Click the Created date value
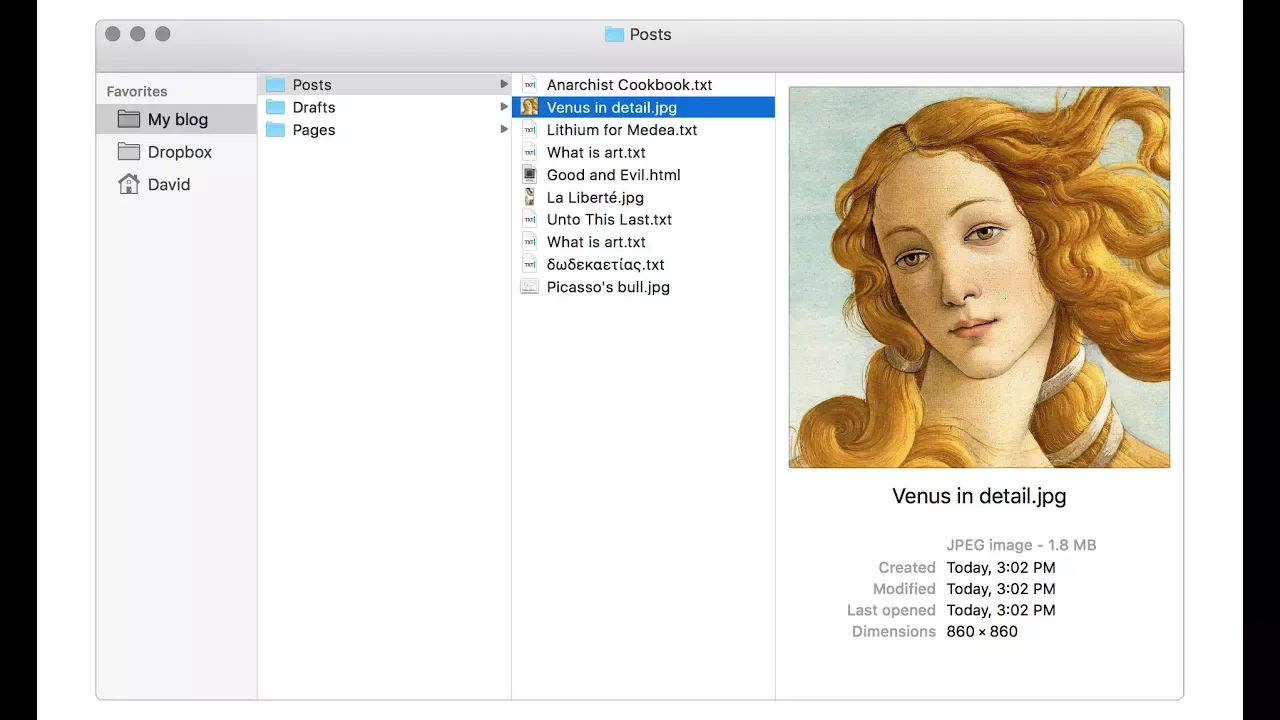 pos(1001,567)
